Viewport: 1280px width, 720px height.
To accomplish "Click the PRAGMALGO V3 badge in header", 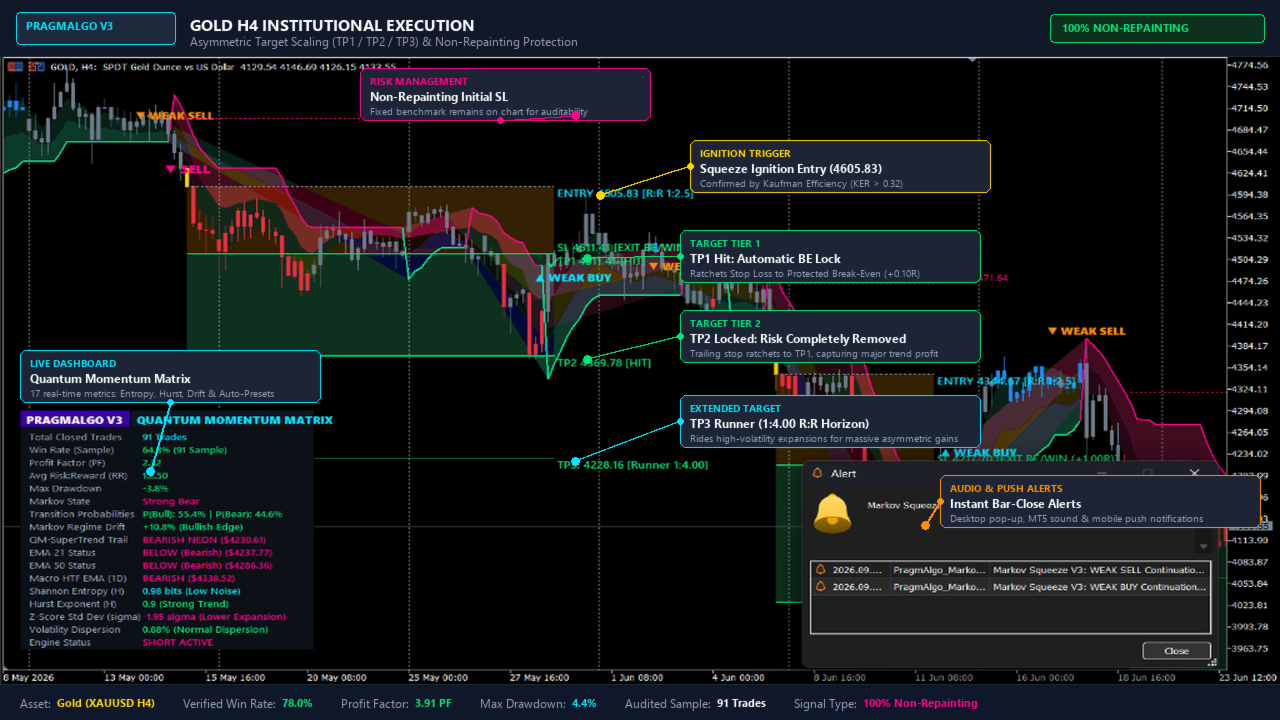I will pos(96,28).
